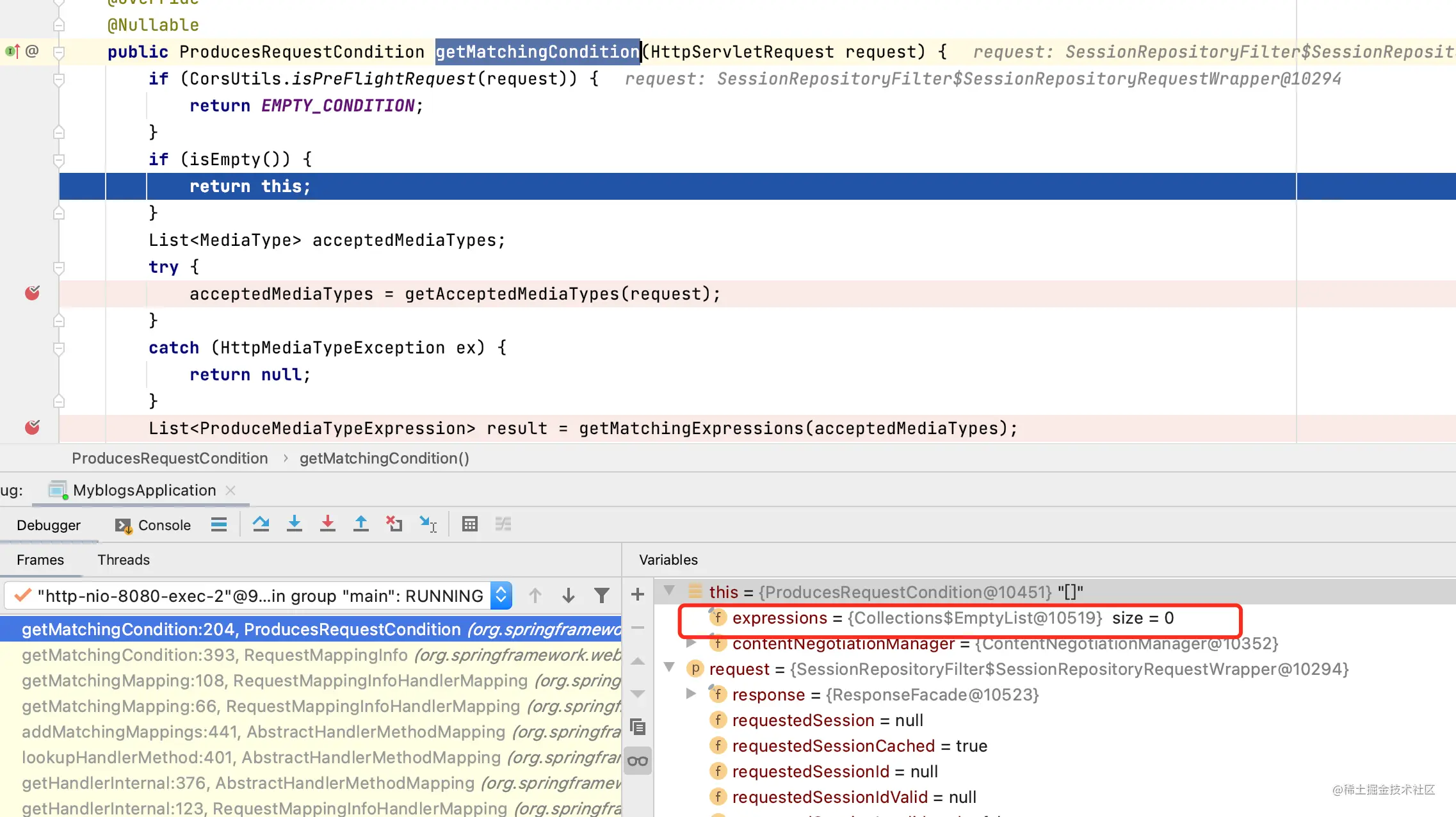The height and width of the screenshot is (817, 1456).
Task: Click the Drop Frame icon
Action: click(x=394, y=524)
